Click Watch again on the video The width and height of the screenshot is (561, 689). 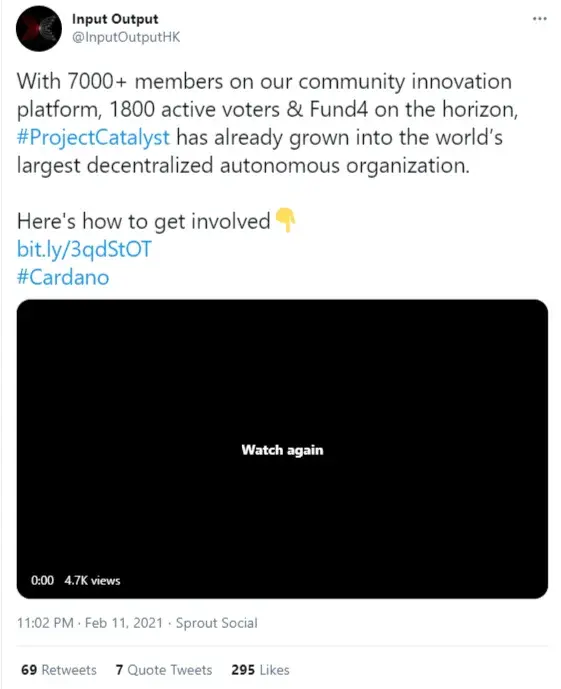pos(282,450)
